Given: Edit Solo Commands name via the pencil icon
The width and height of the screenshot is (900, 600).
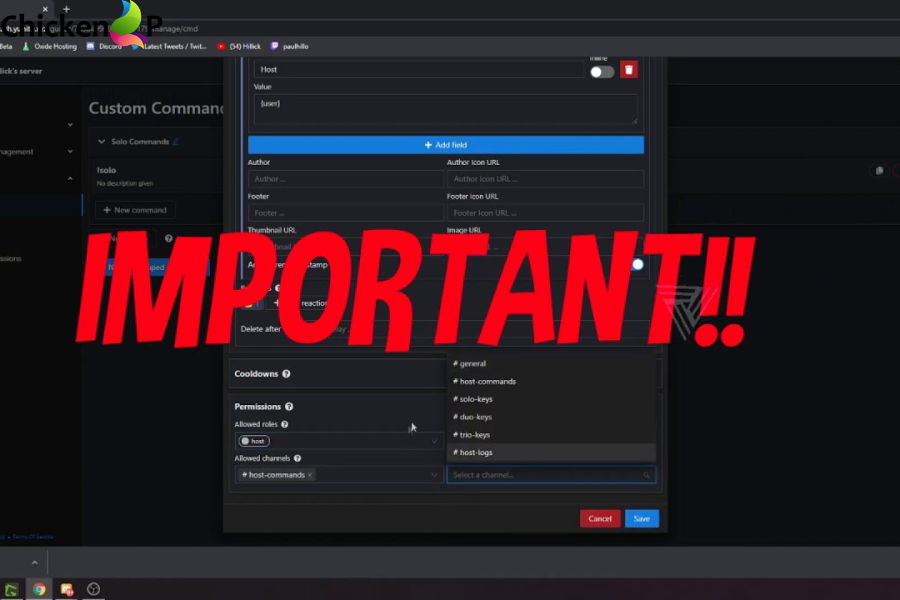Looking at the screenshot, I should click(x=176, y=142).
